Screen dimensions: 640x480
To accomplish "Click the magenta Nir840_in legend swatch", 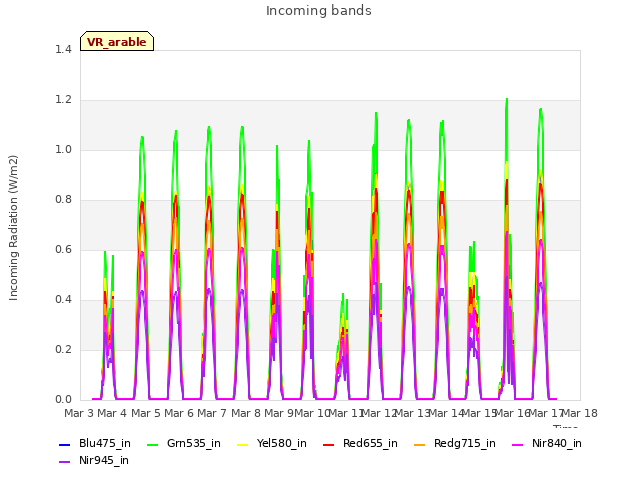I will pyautogui.click(x=518, y=444).
